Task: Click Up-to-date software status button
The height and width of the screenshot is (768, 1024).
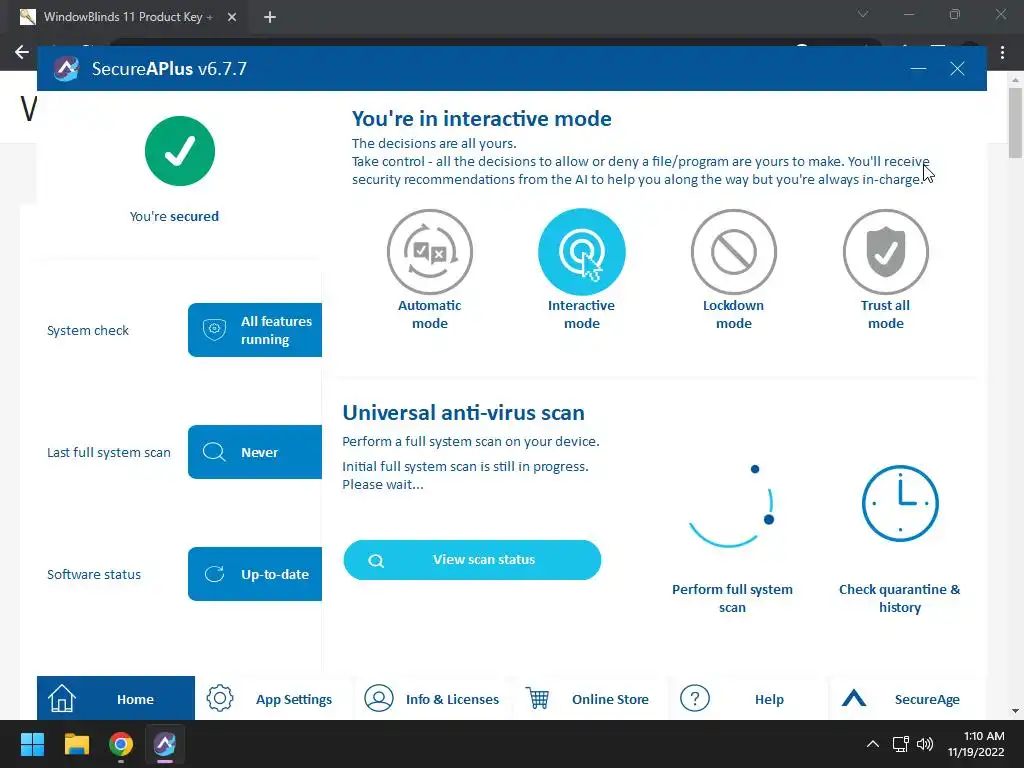Action: [x=255, y=574]
